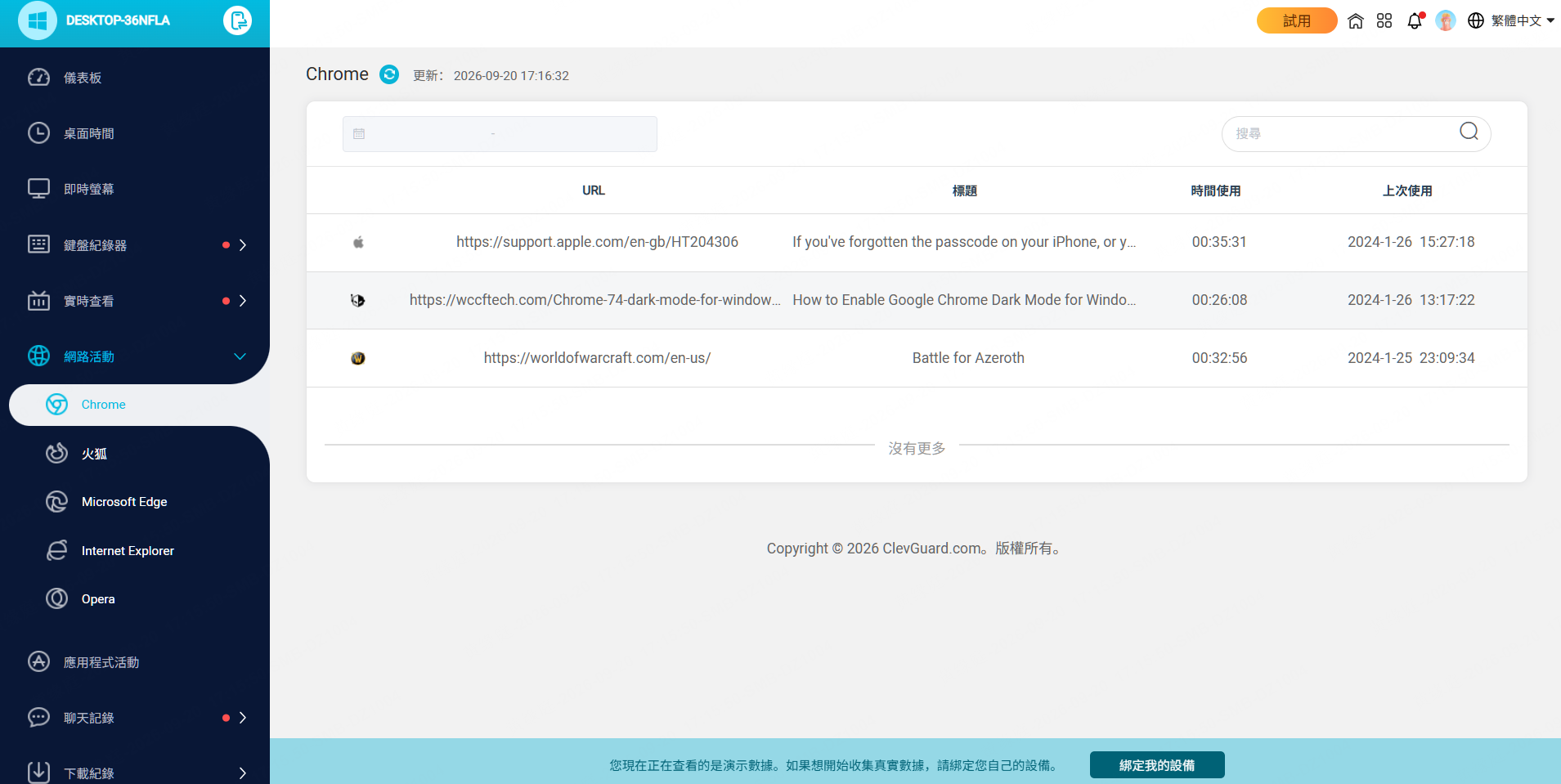Click the 儀表板 dashboard gauge icon
This screenshot has width=1561, height=784.
tap(38, 78)
